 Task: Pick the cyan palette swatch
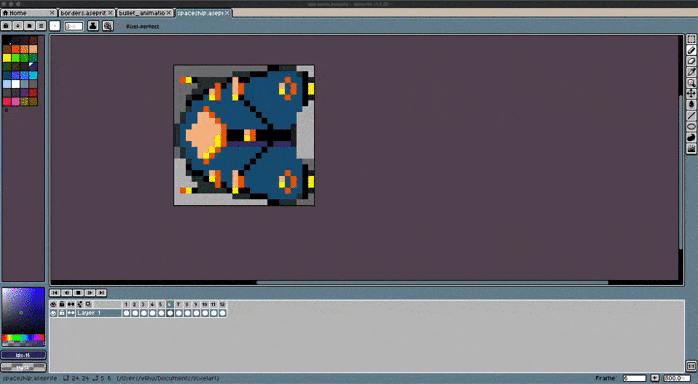pos(33,75)
